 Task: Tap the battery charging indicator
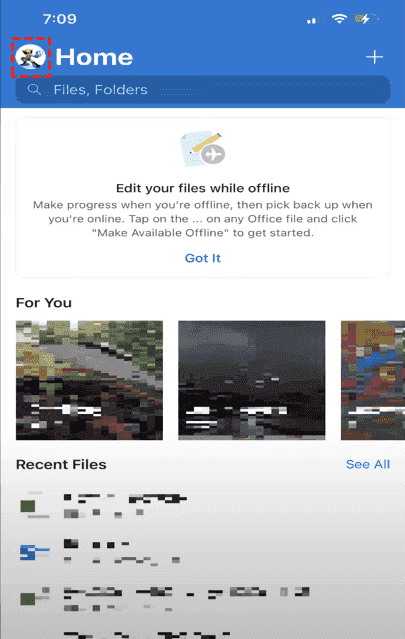[366, 19]
